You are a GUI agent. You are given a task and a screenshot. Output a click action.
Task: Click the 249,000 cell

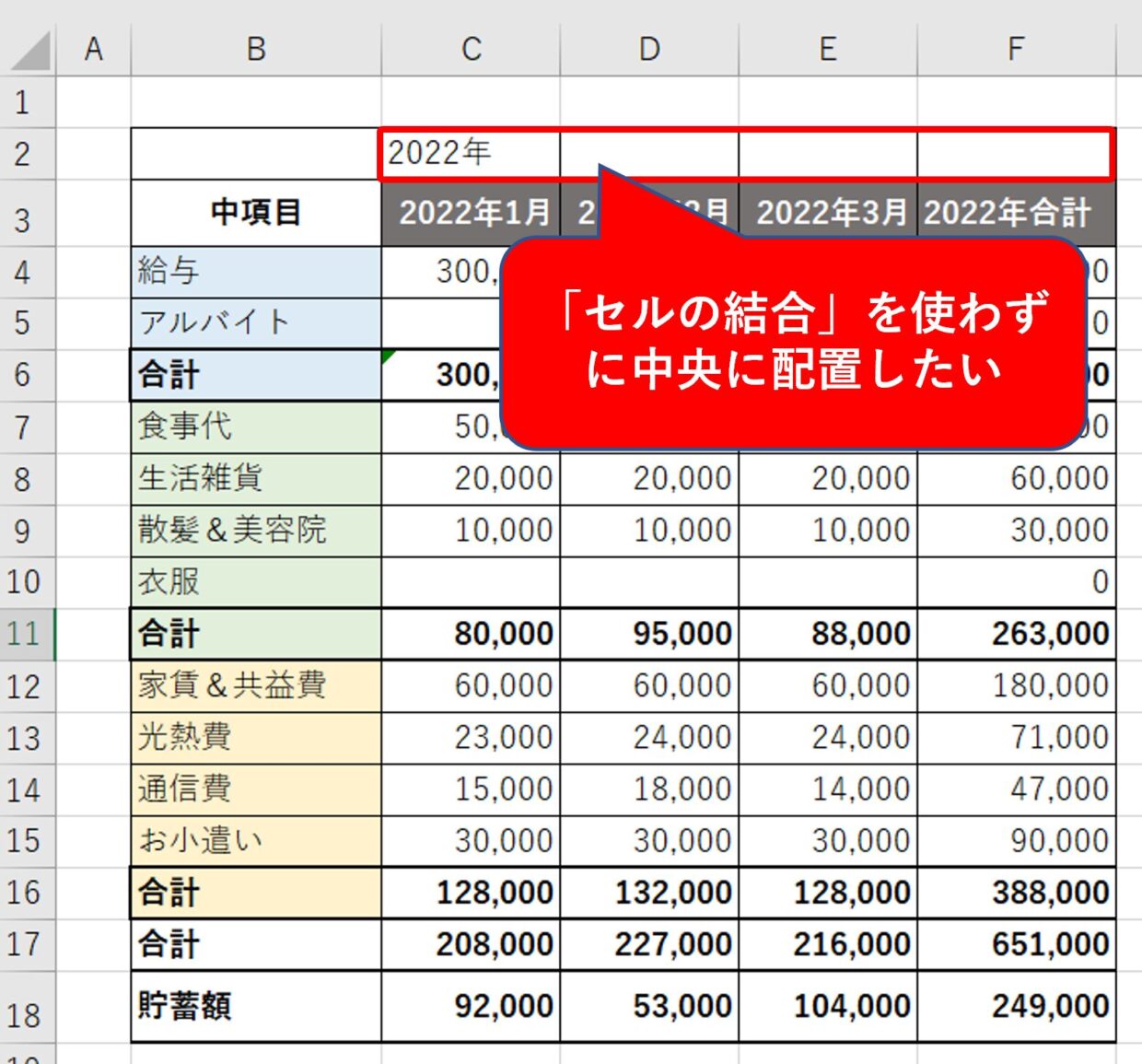pyautogui.click(x=1016, y=1006)
